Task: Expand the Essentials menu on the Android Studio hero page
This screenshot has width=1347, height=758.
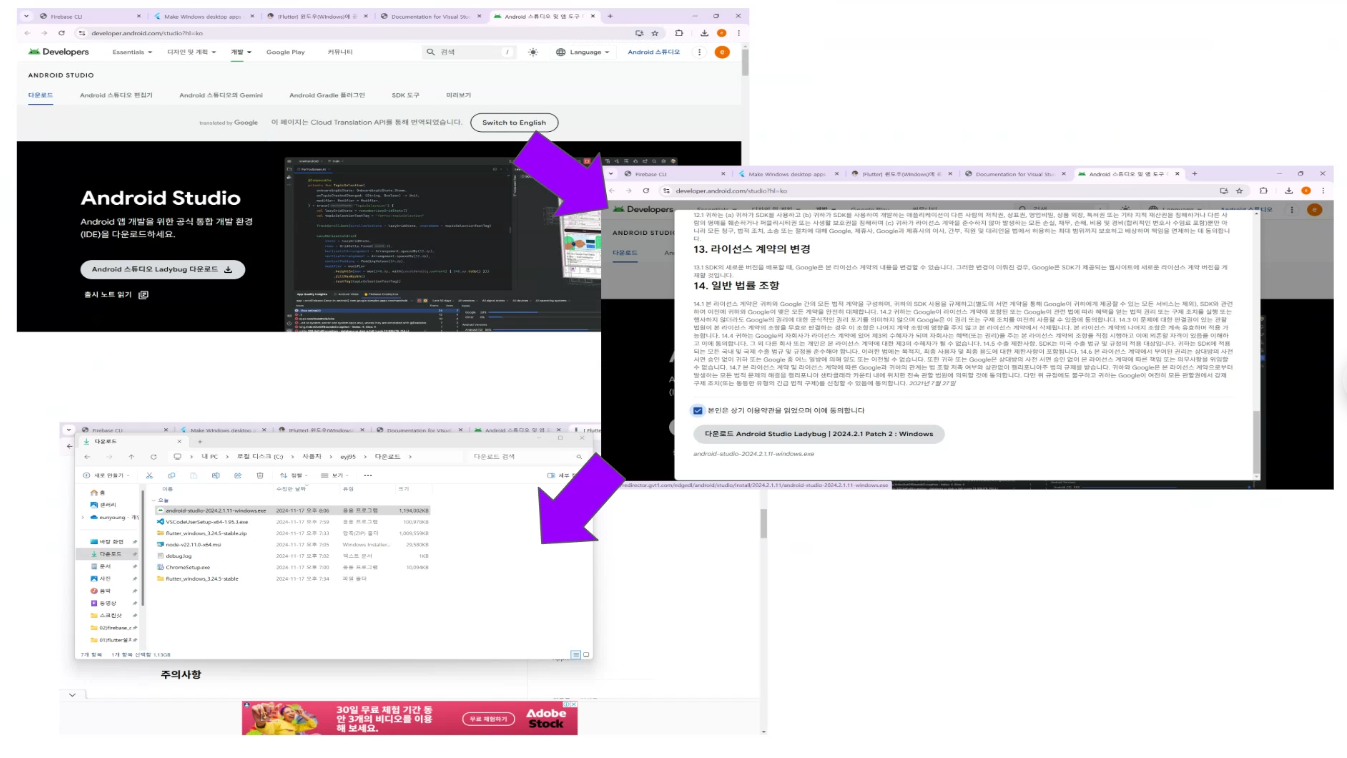Action: tap(131, 52)
